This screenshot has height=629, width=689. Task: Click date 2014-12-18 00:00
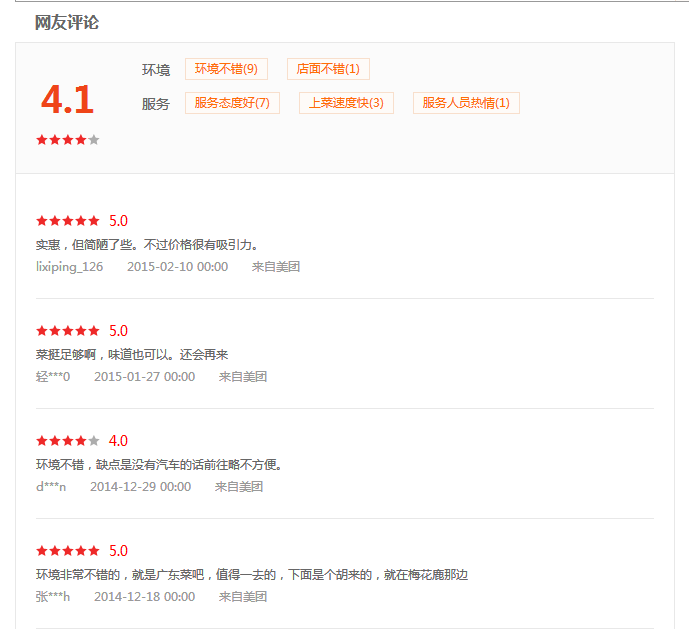tap(145, 596)
